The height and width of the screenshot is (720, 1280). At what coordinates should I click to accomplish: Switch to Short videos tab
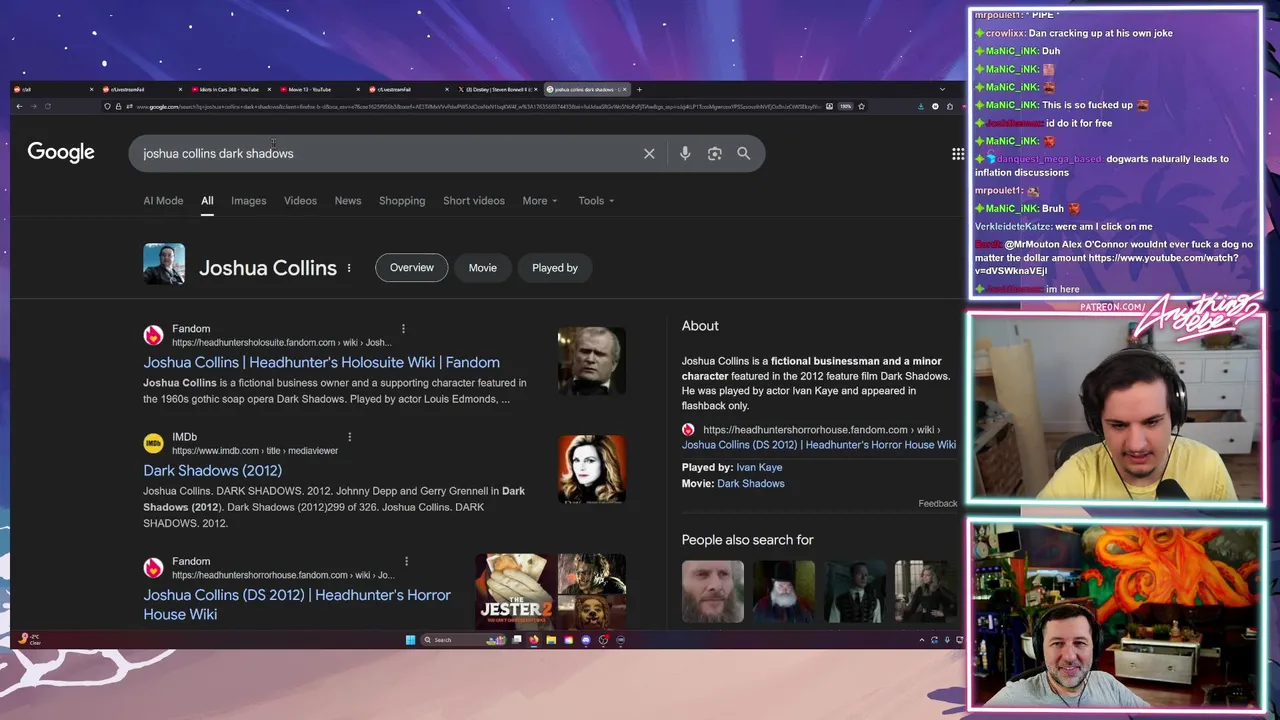pyautogui.click(x=474, y=201)
